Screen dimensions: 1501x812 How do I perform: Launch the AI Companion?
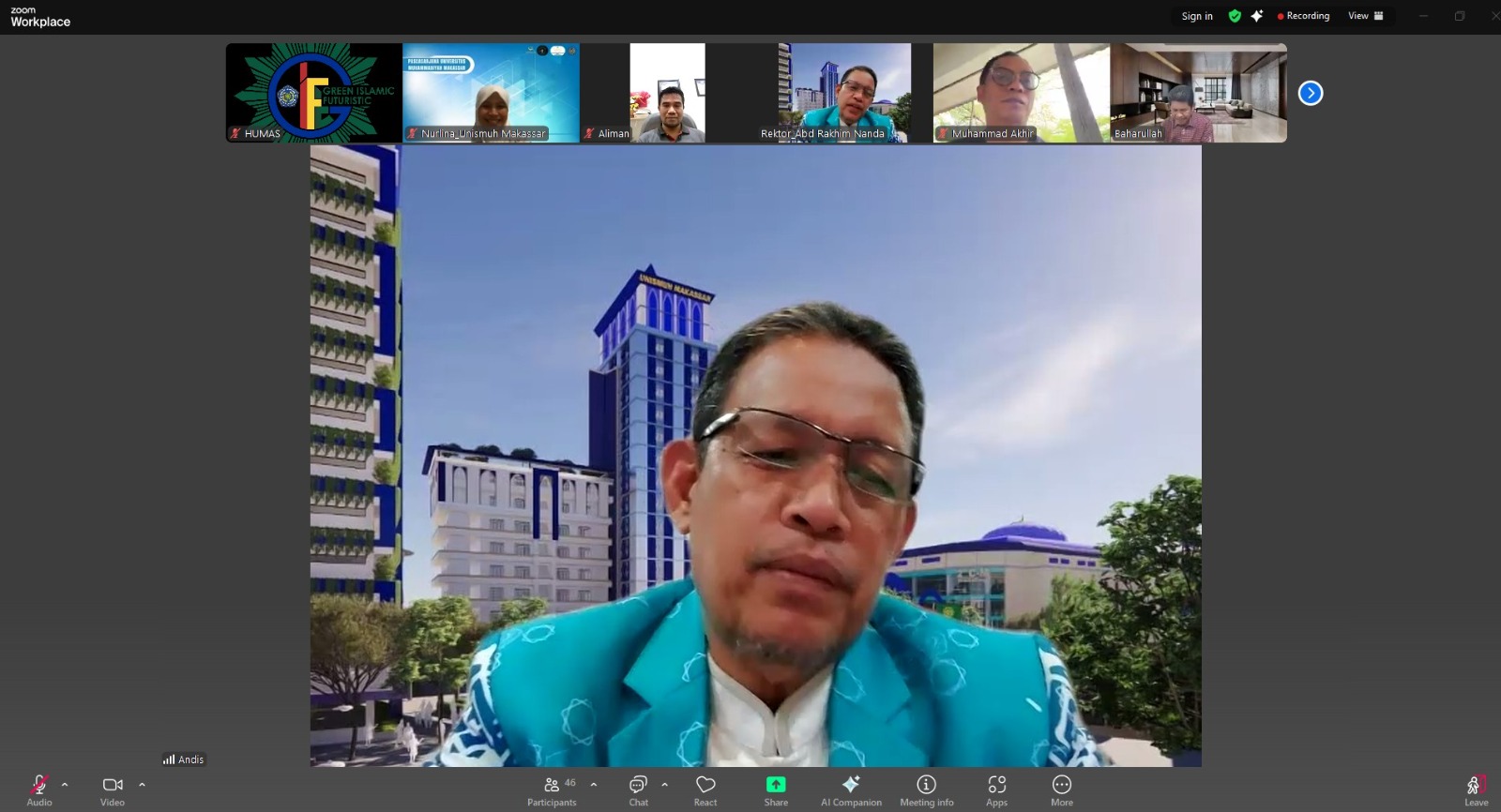(x=851, y=790)
